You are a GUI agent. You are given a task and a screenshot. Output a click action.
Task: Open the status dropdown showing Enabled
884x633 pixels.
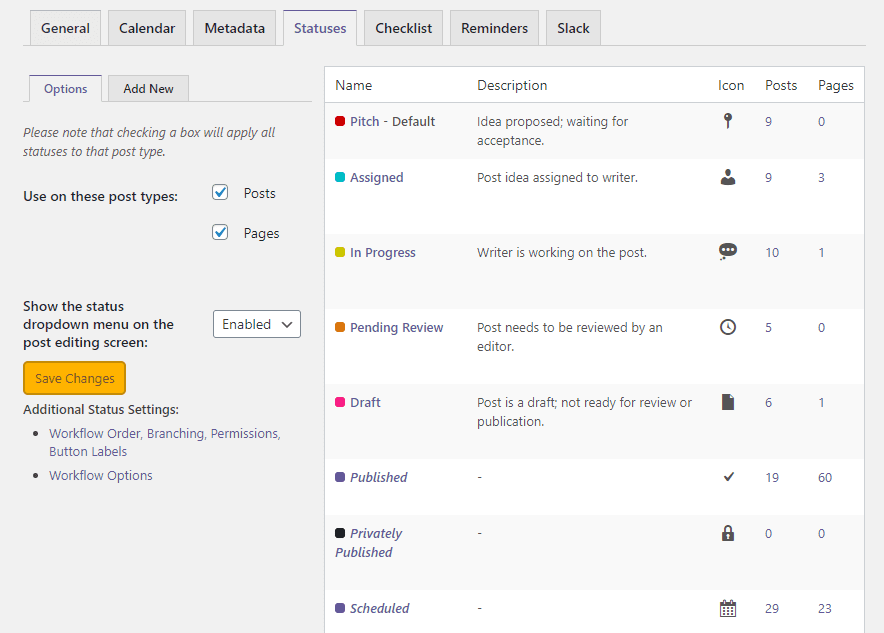pos(256,323)
